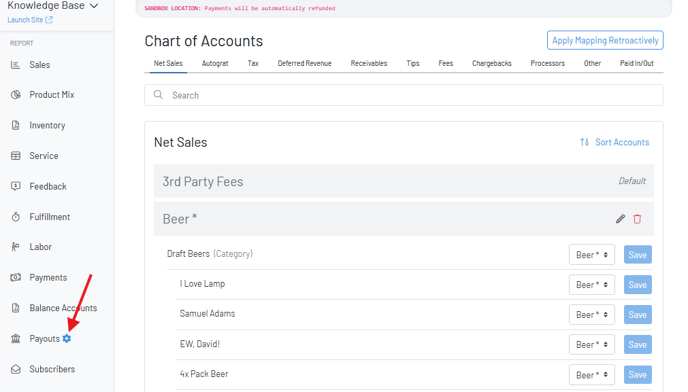Open account dropdown for I Love Lamp
This screenshot has width=688, height=392.
click(591, 284)
